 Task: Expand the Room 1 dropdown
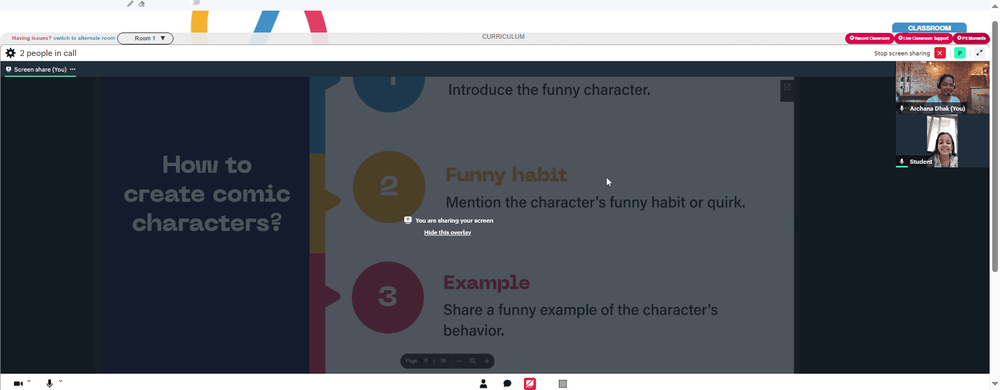[x=145, y=39]
